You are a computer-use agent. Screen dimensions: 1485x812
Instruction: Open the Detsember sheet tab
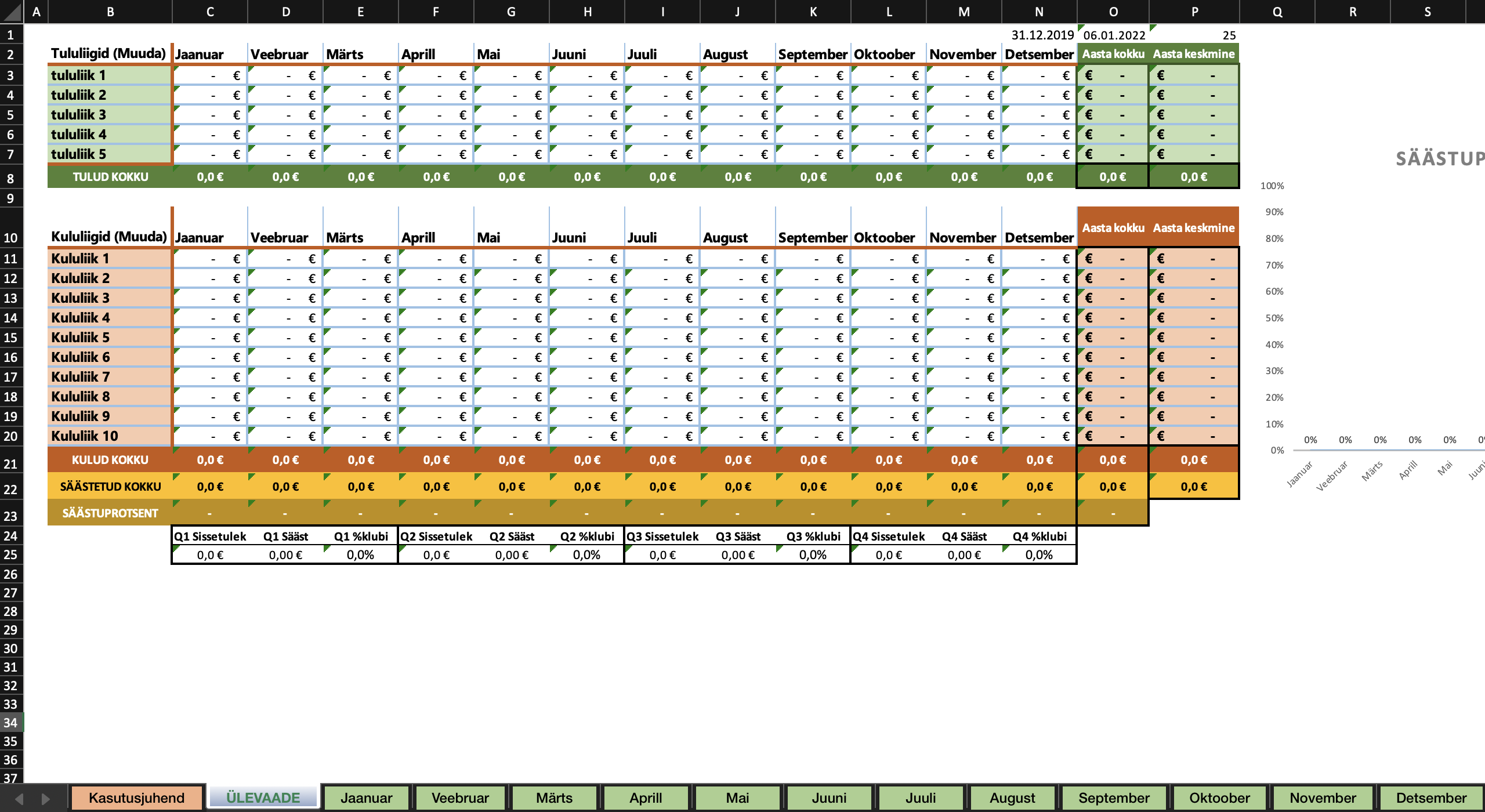coord(1430,797)
